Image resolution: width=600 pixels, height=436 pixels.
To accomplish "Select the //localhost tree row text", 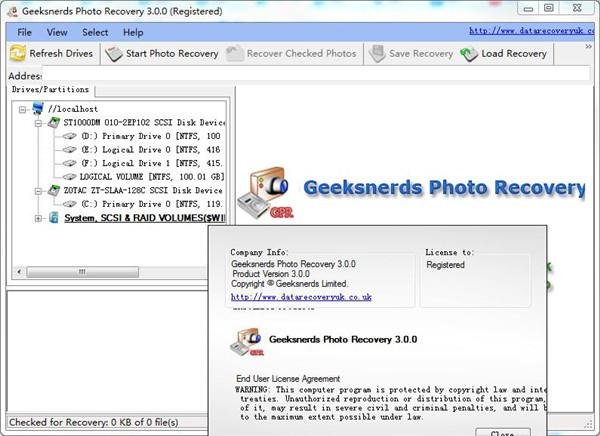I will (73, 109).
